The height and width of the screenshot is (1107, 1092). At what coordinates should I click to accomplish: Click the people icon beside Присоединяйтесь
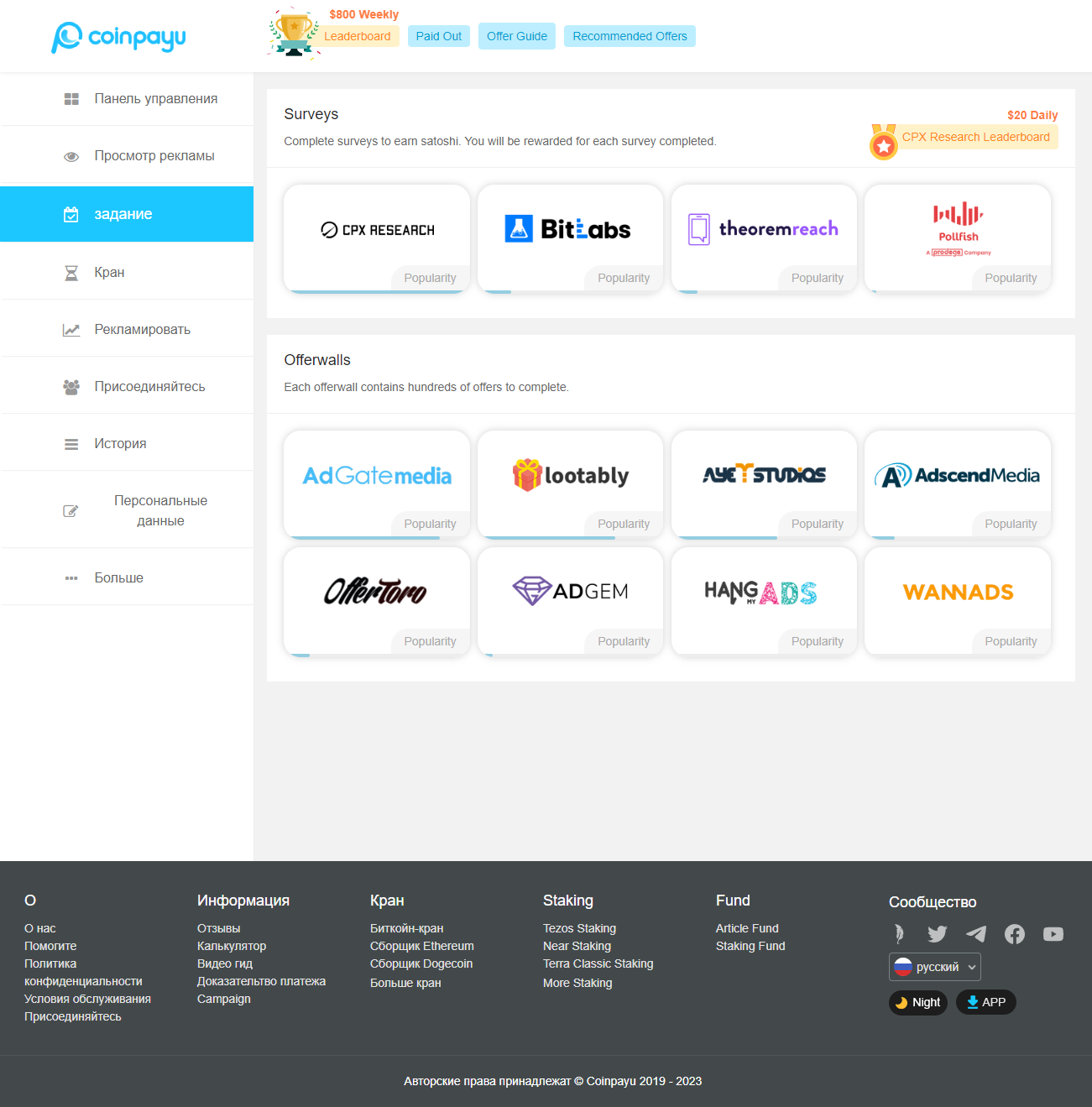71,387
